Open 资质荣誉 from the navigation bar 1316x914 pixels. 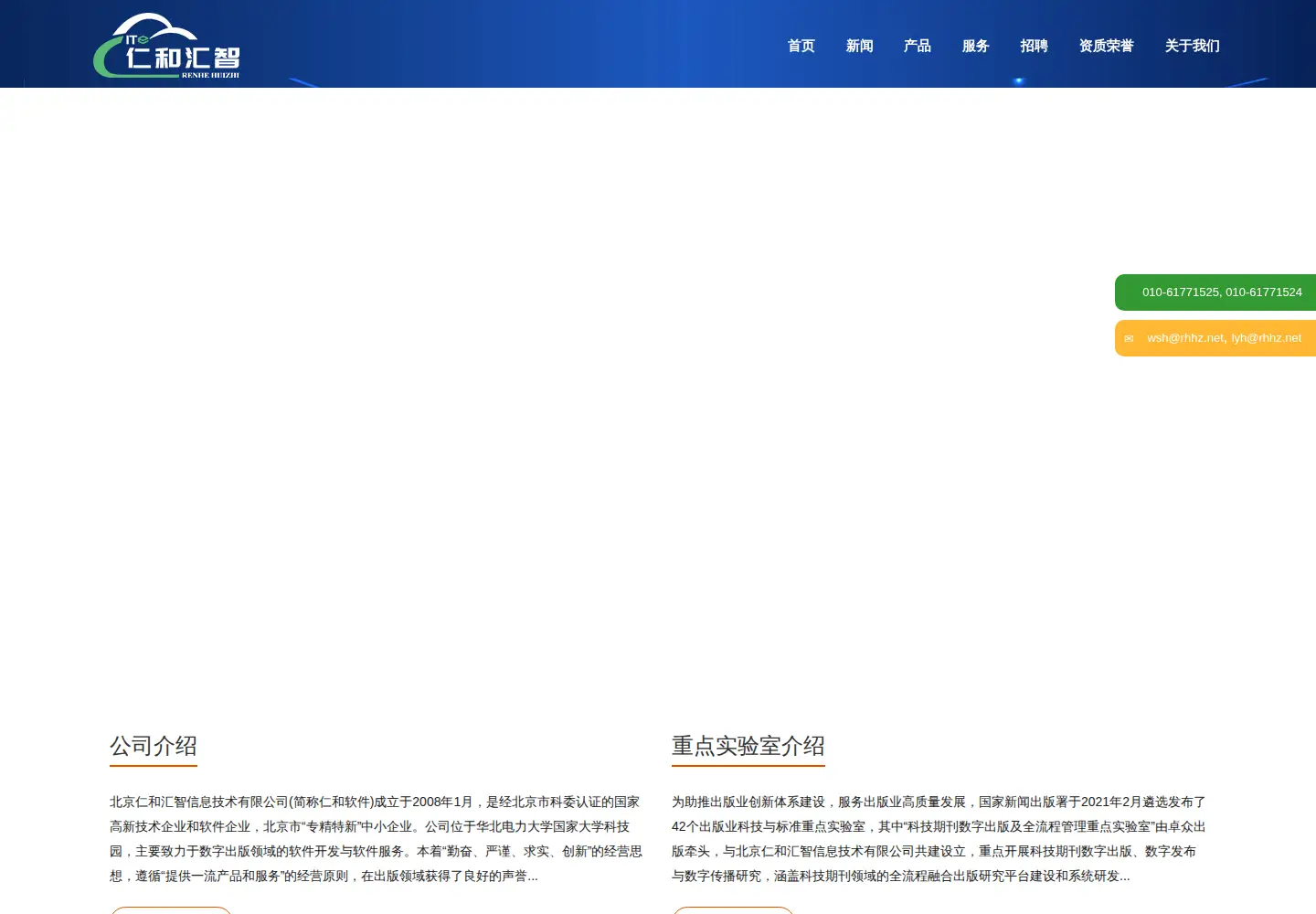1107,46
